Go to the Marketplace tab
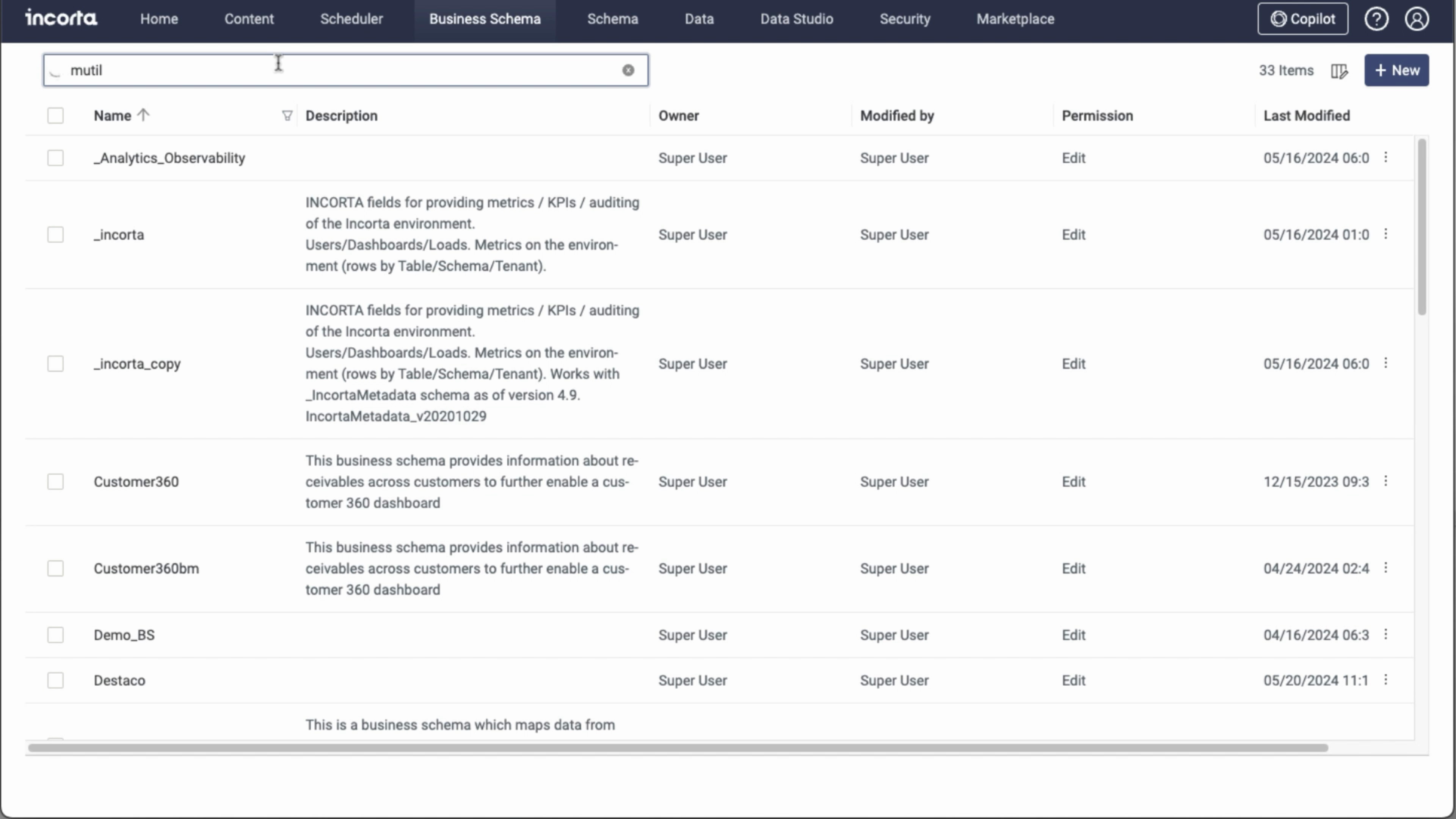1456x819 pixels. click(x=1015, y=19)
